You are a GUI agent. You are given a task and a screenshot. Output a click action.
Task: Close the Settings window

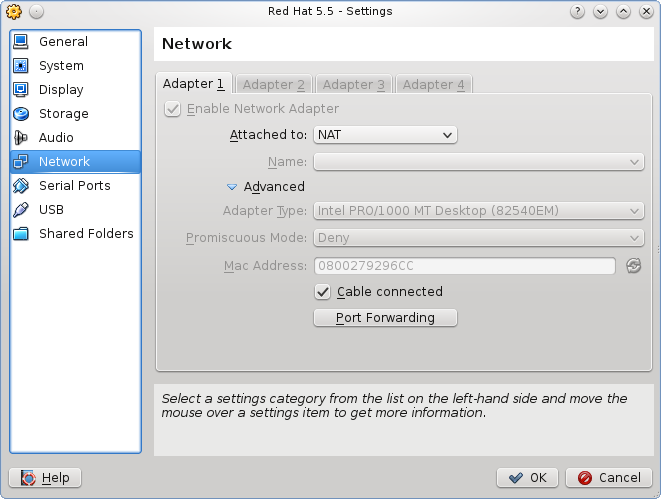646,11
